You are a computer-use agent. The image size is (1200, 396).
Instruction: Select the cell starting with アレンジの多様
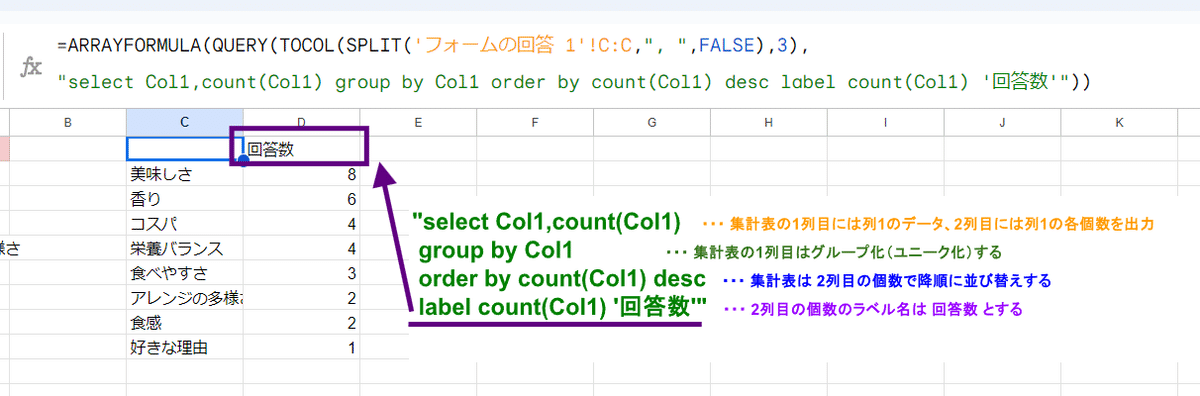point(185,299)
